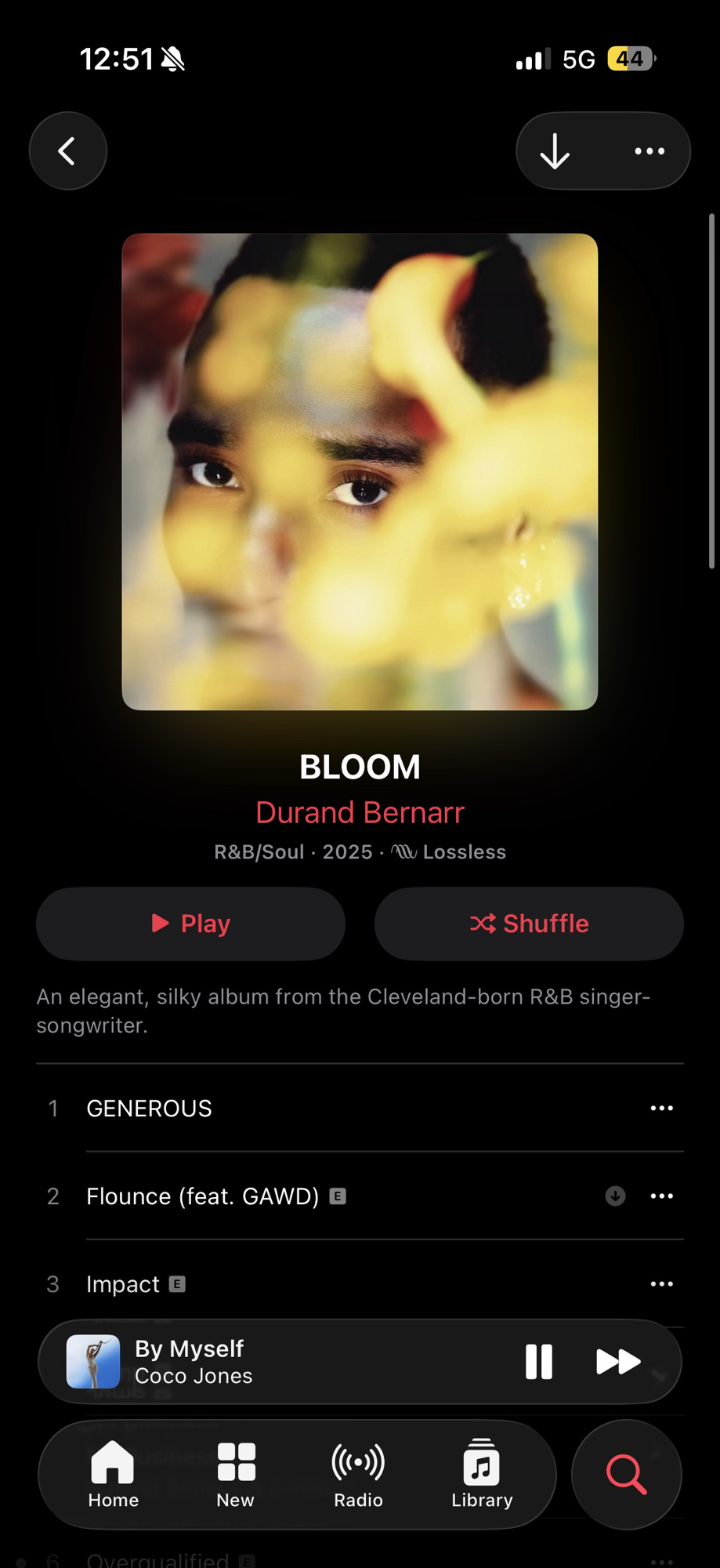Open album options ellipsis in top bar
Image resolution: width=720 pixels, height=1568 pixels.
(649, 151)
